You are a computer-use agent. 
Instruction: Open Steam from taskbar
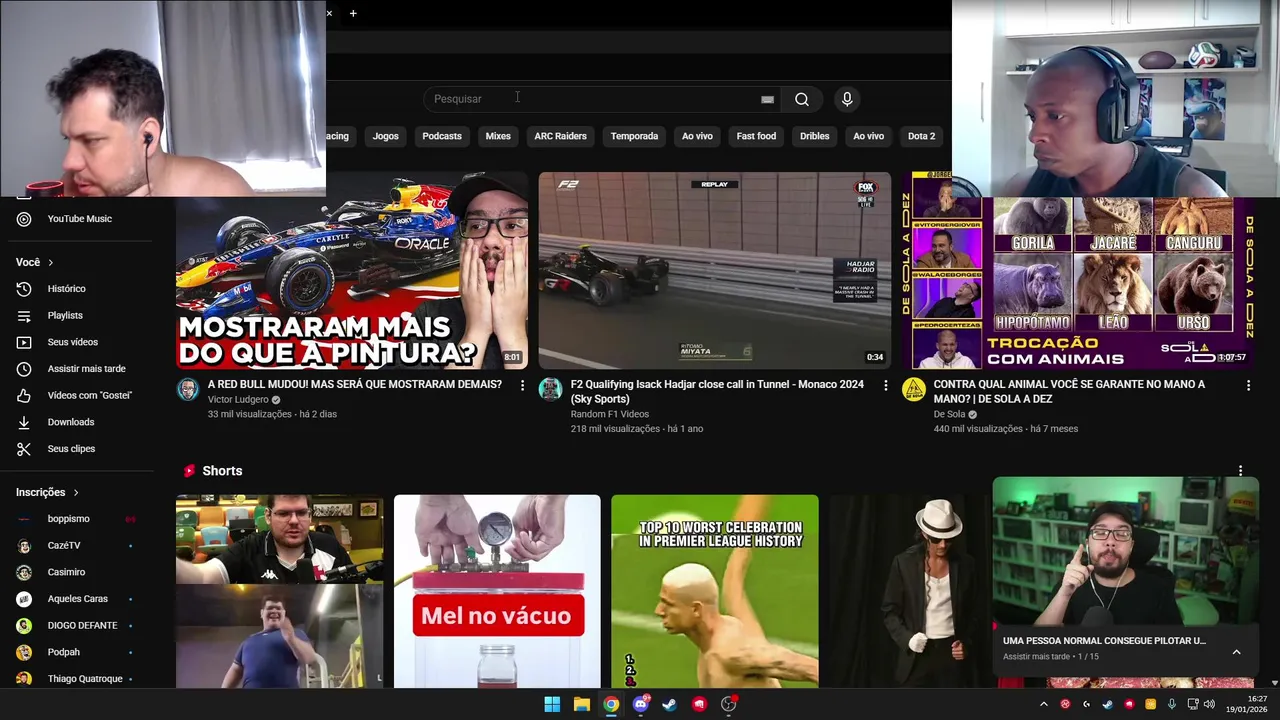(669, 704)
